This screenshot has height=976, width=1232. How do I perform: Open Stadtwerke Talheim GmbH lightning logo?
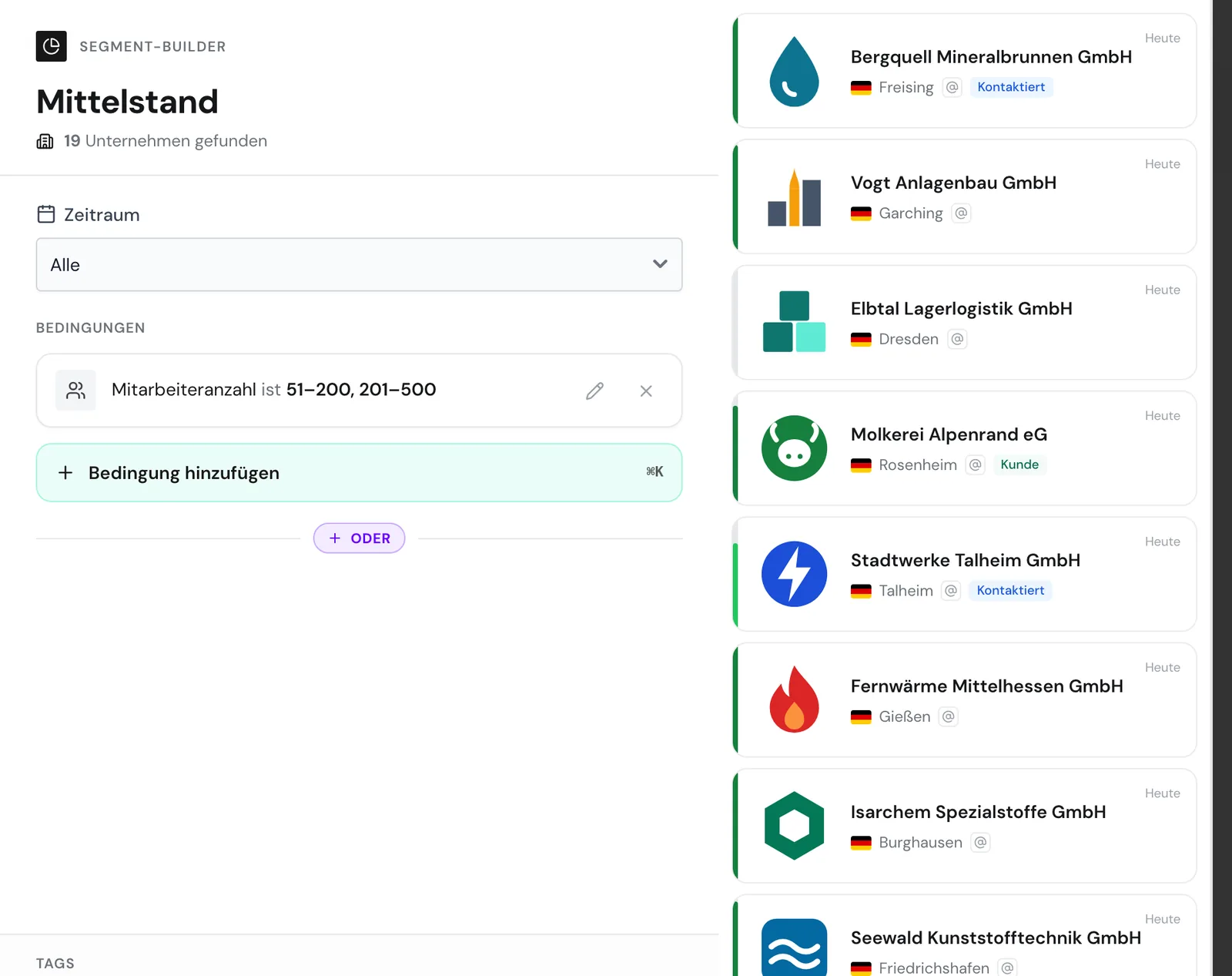tap(794, 574)
